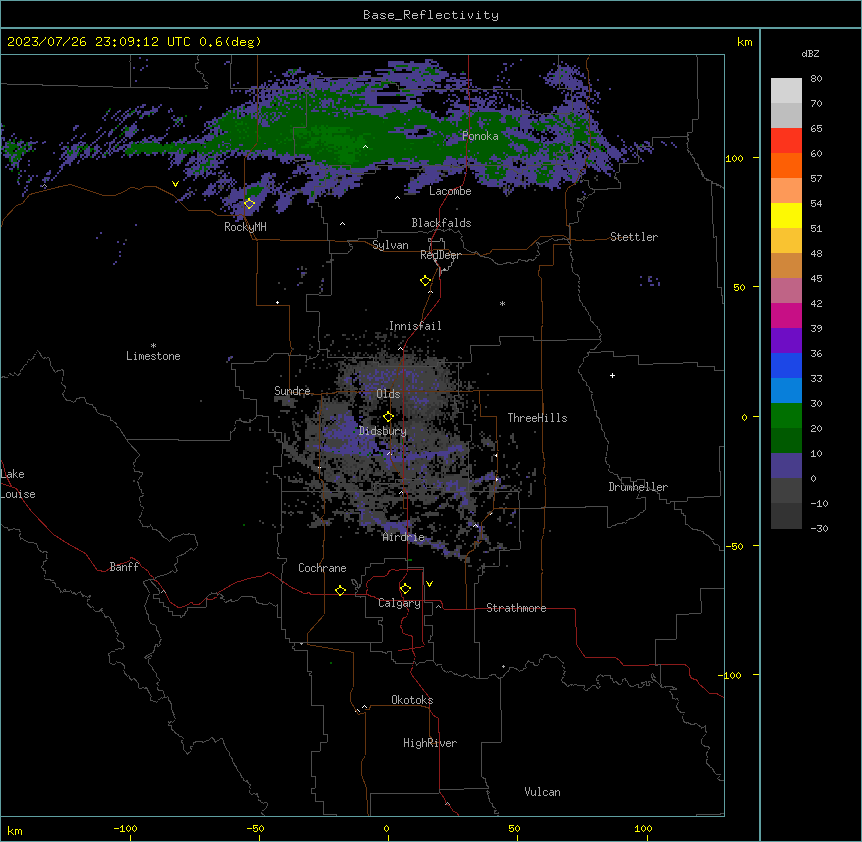The width and height of the screenshot is (862, 842).
Task: Select the Innisfail label
Action: pos(415,326)
